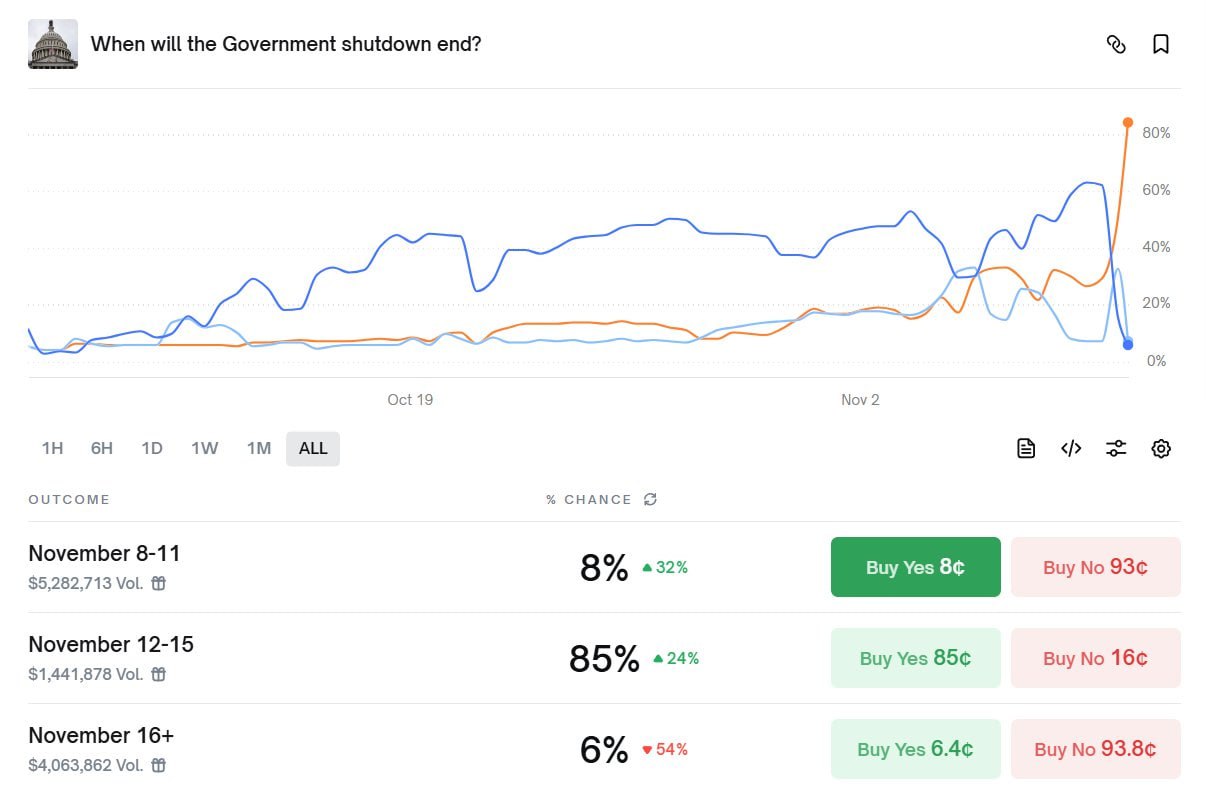Buy Yes at 8¢ for November 8-11
This screenshot has height=812, width=1206.
915,567
